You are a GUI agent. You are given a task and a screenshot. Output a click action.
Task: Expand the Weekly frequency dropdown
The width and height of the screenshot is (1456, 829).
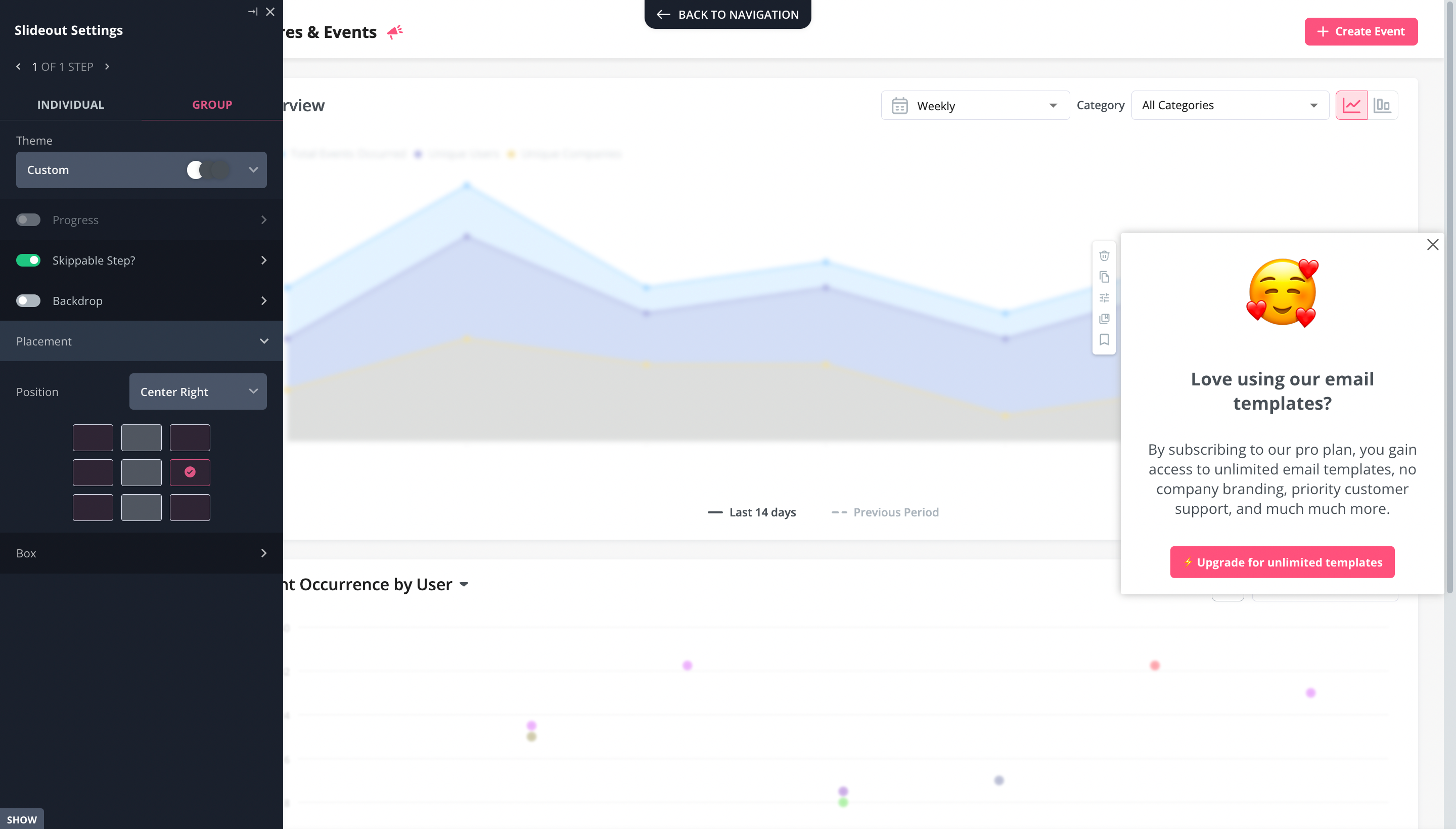pyautogui.click(x=974, y=105)
